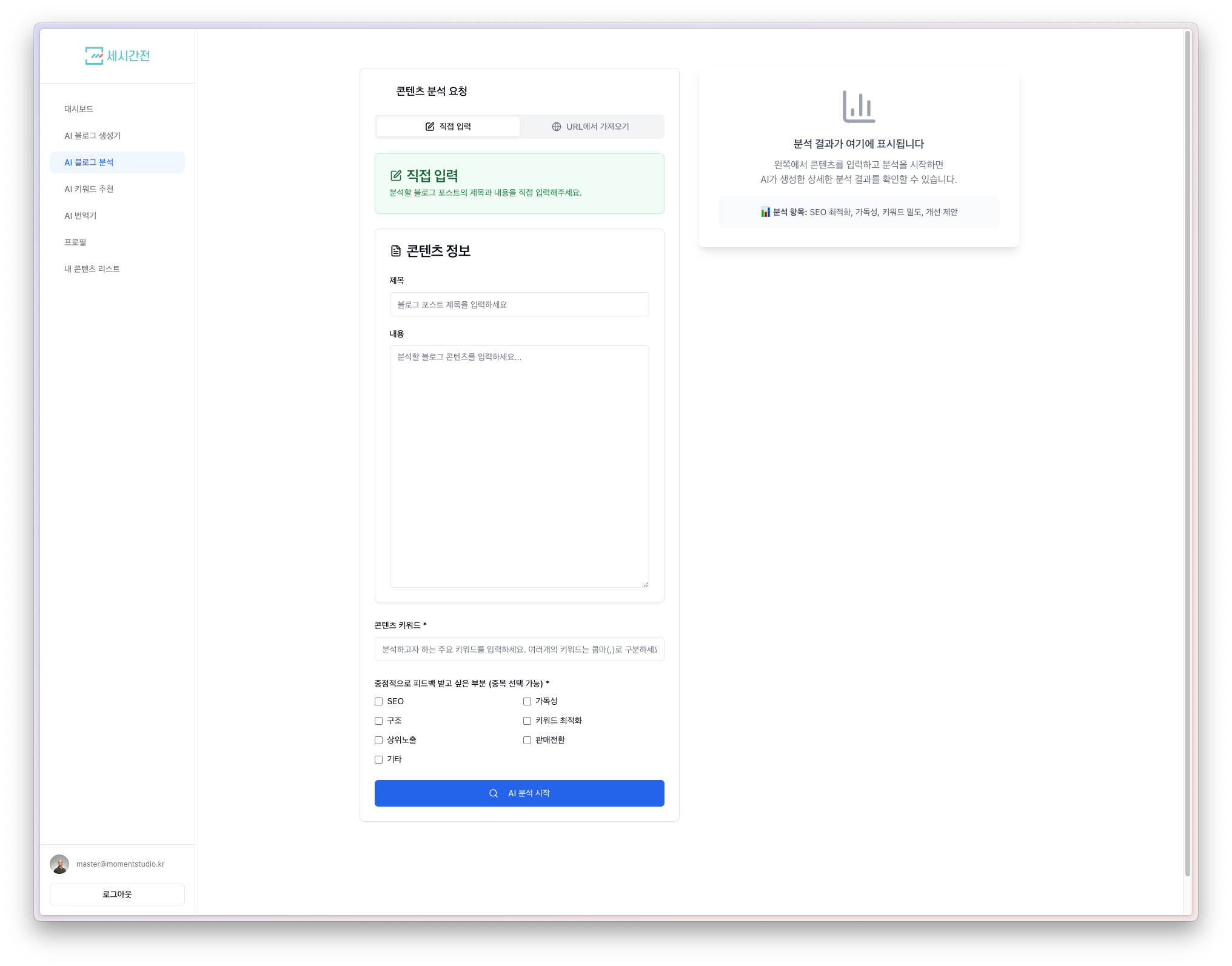Switch to the URL에서 가져오기 tab

coord(591,127)
